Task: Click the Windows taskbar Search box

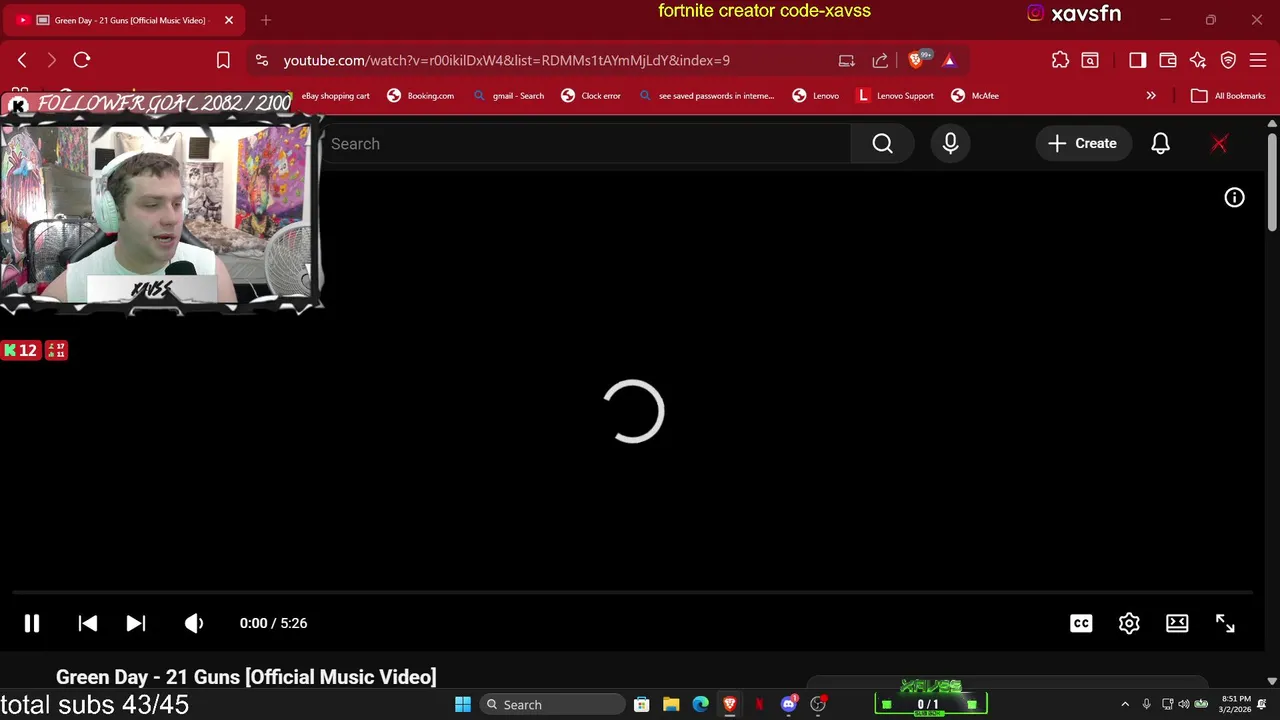Action: tap(552, 705)
